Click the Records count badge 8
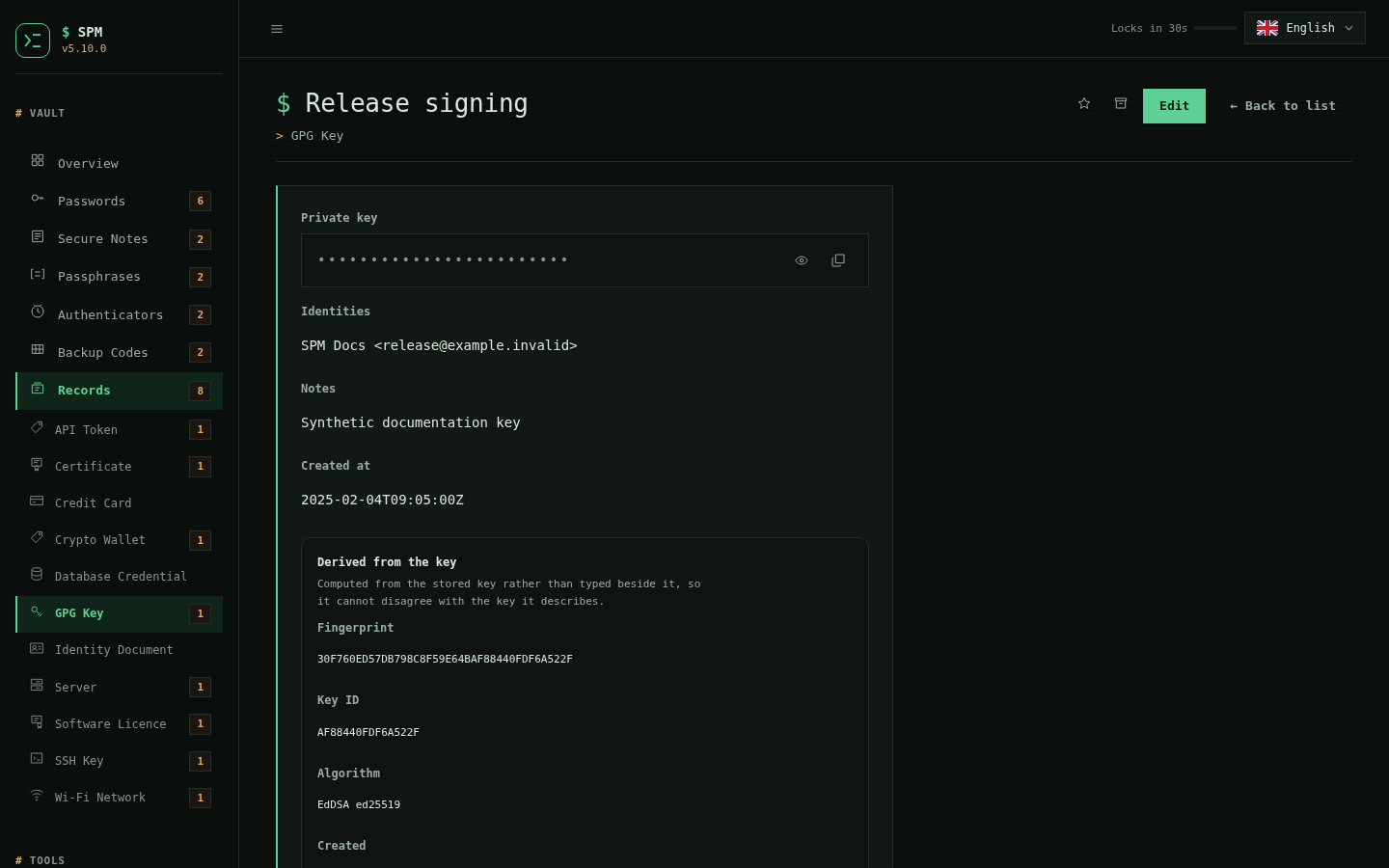1389x868 pixels. coord(200,391)
